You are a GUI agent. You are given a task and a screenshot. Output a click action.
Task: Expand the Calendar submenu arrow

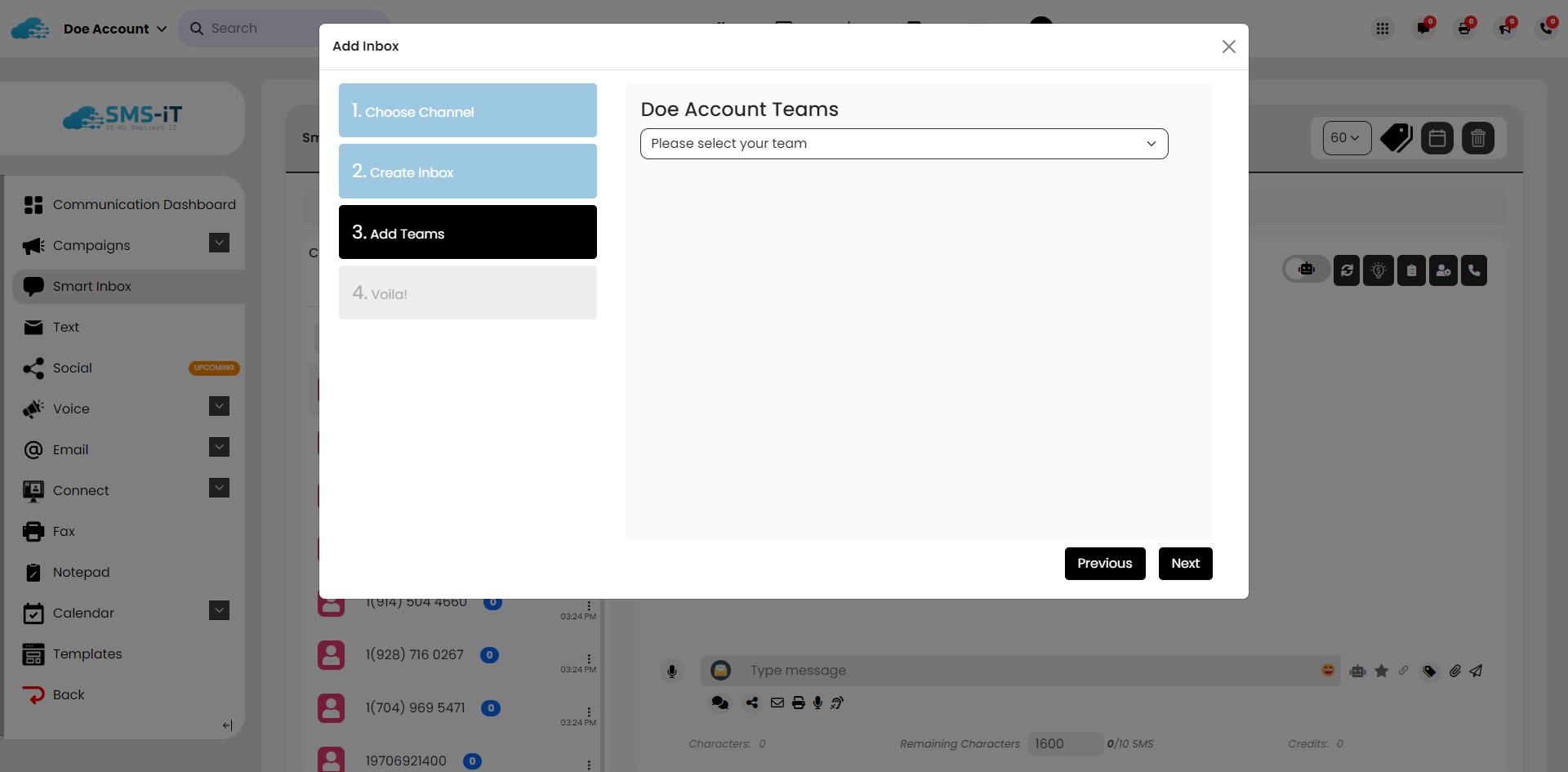[219, 610]
